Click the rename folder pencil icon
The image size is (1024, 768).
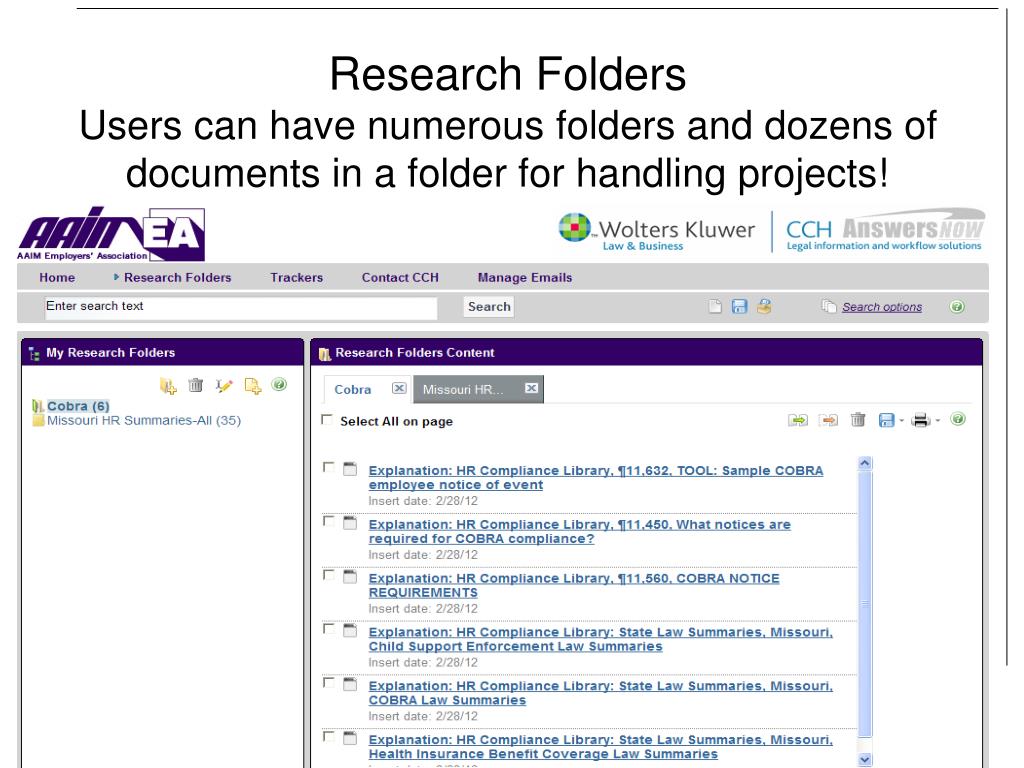pos(223,386)
